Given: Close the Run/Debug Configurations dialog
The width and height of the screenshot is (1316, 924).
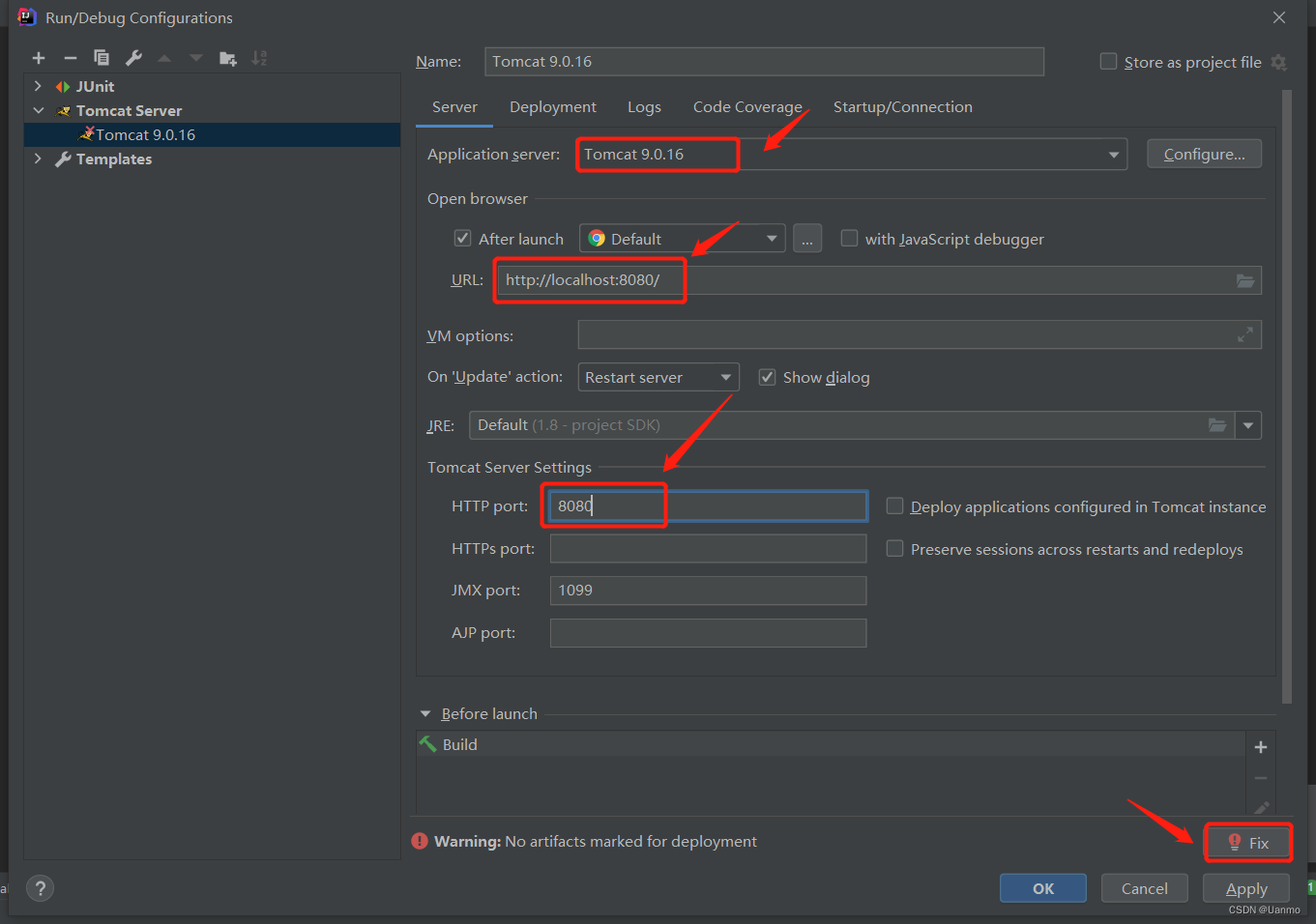Looking at the screenshot, I should [x=1279, y=17].
